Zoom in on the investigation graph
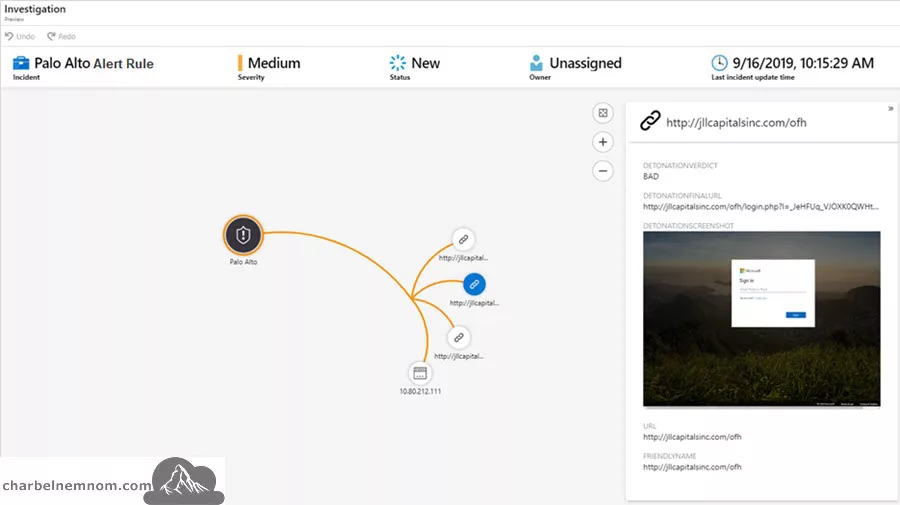The image size is (900, 505). pos(603,142)
